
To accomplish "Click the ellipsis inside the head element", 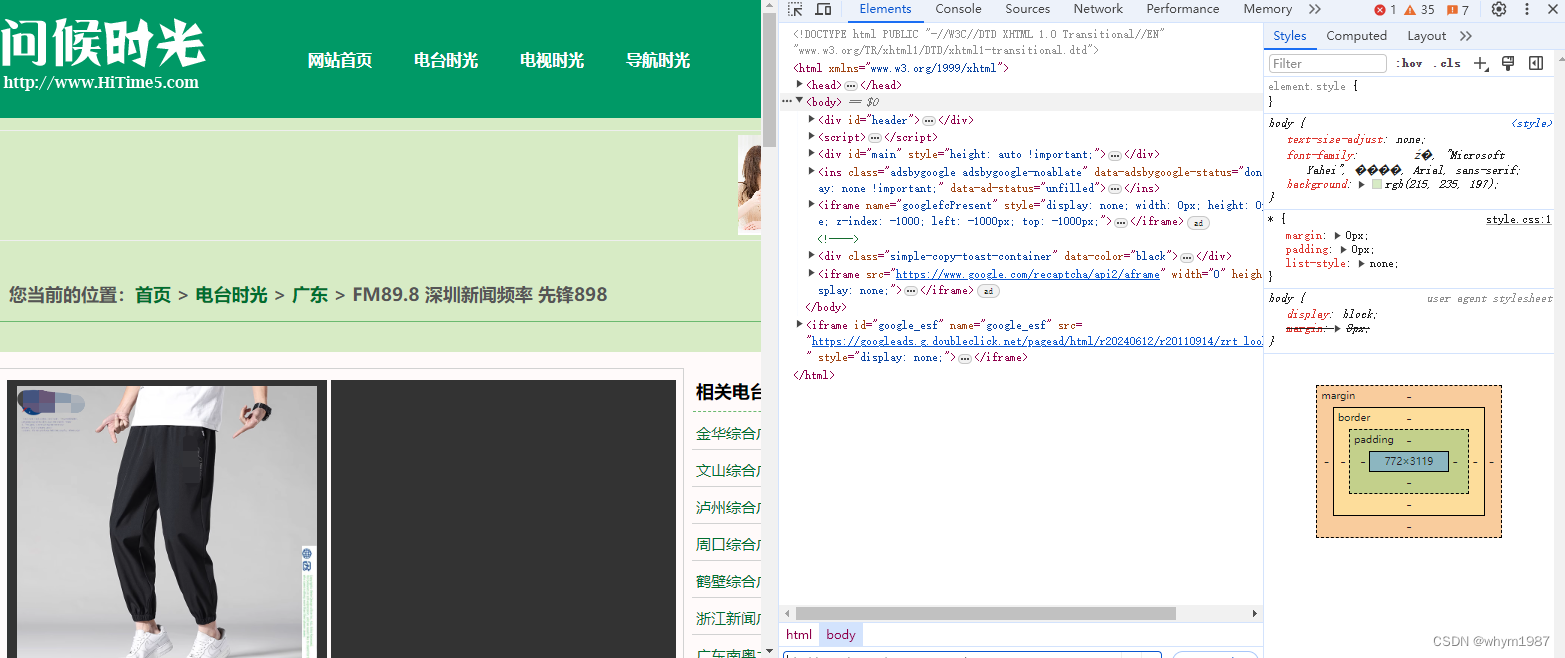I will tap(850, 86).
